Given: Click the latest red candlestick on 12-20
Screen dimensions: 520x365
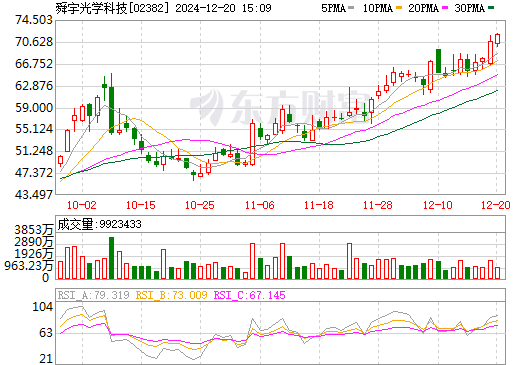Looking at the screenshot, I should coord(498,39).
